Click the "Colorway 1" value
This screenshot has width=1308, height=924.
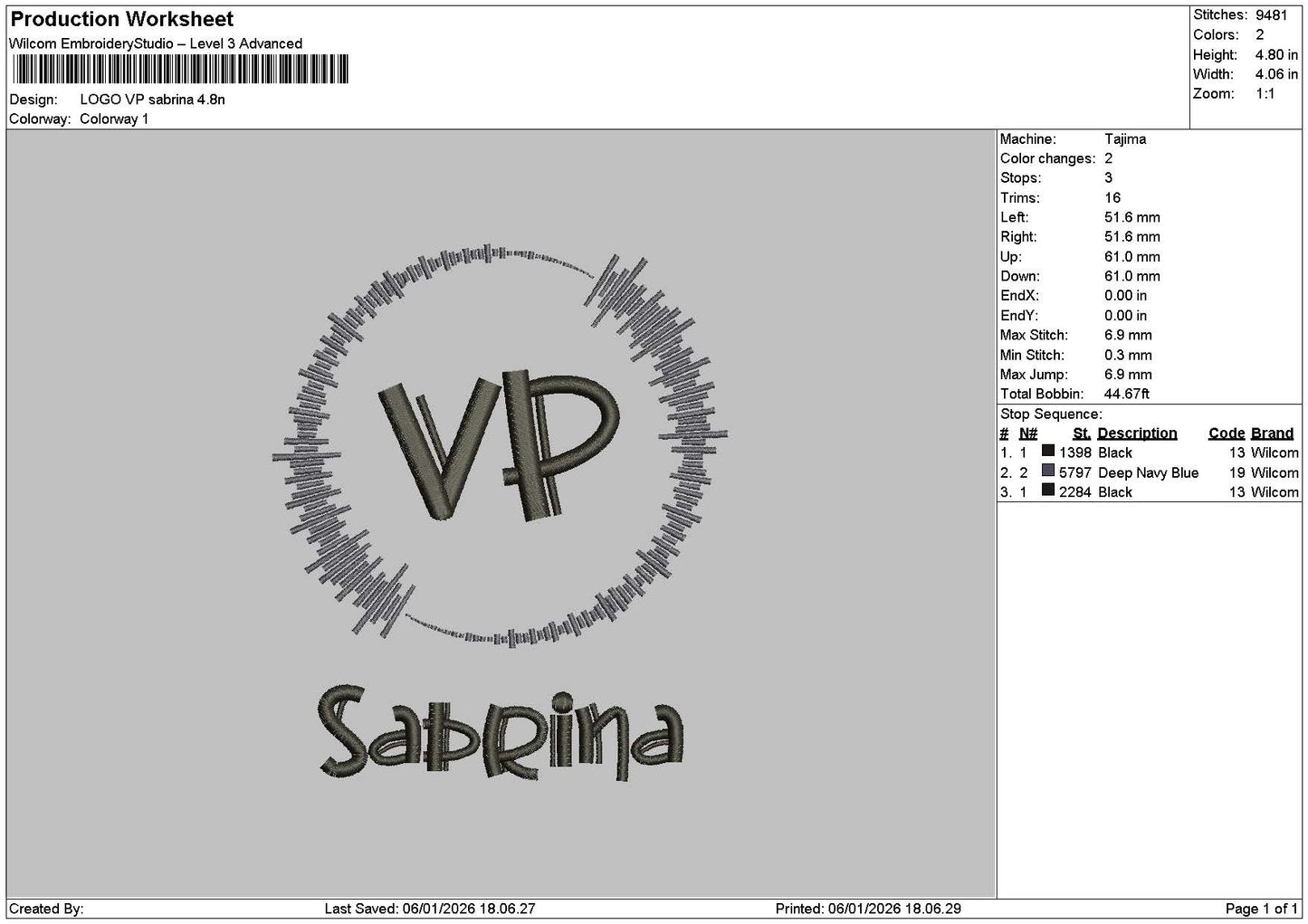(114, 119)
